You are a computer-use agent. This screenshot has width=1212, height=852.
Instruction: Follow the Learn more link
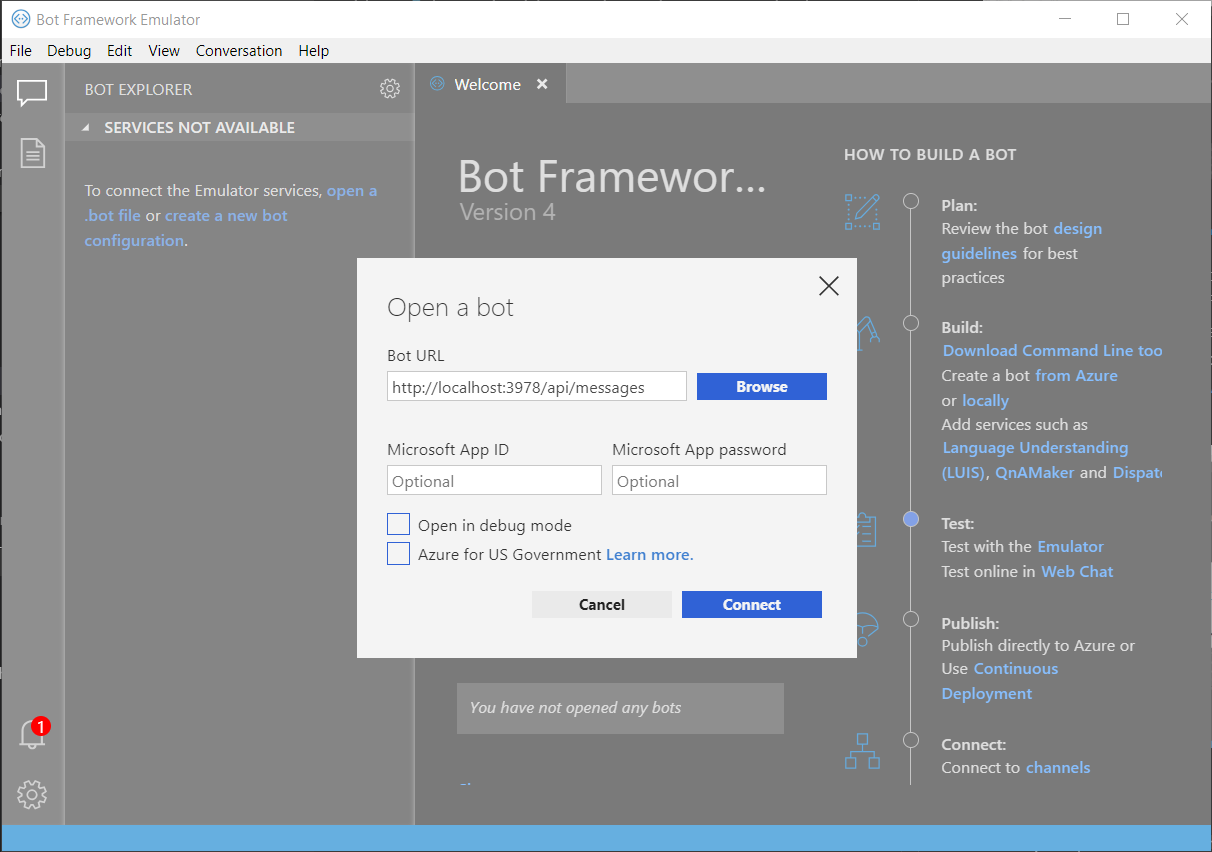coord(649,554)
